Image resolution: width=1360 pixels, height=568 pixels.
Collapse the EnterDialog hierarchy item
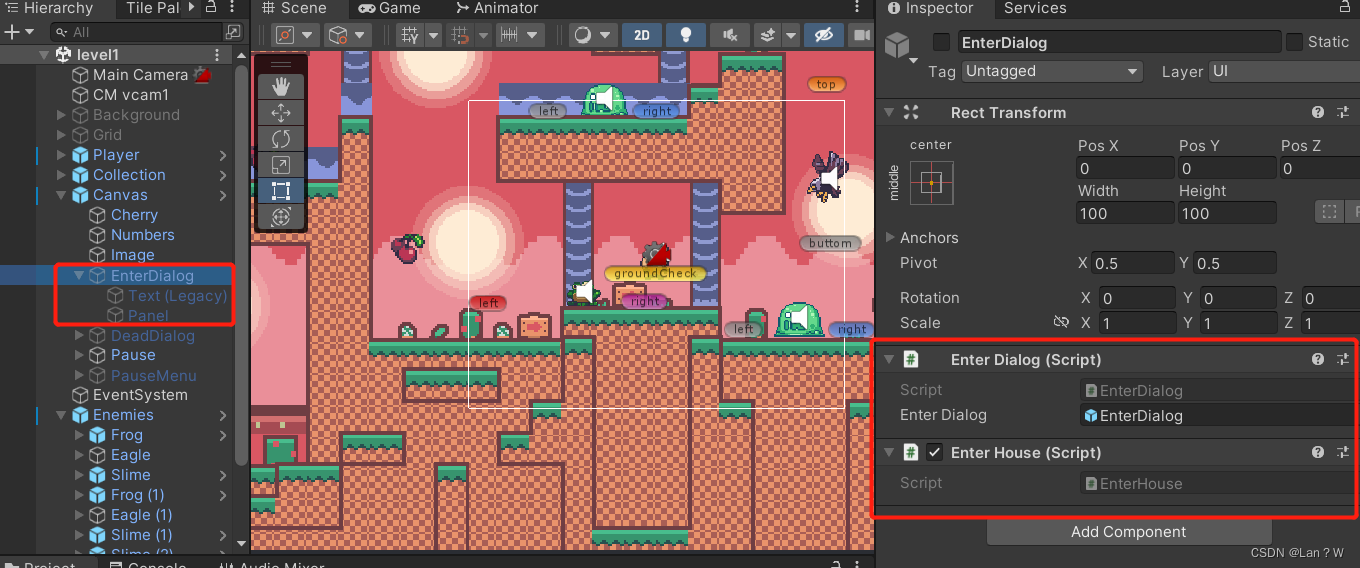pyautogui.click(x=79, y=276)
